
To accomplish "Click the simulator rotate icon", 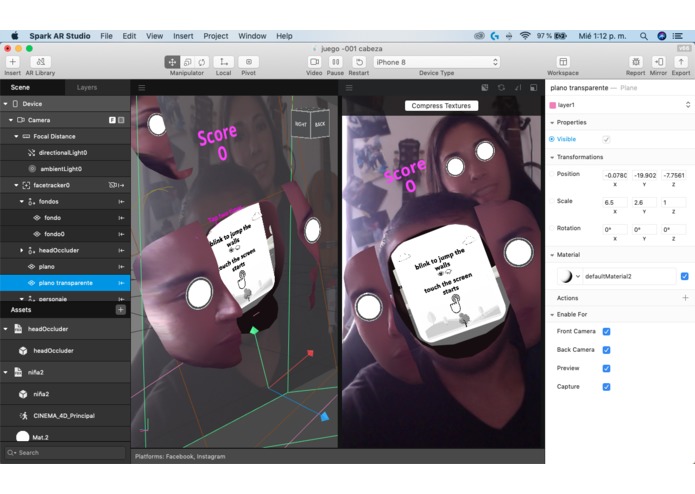I will click(501, 88).
